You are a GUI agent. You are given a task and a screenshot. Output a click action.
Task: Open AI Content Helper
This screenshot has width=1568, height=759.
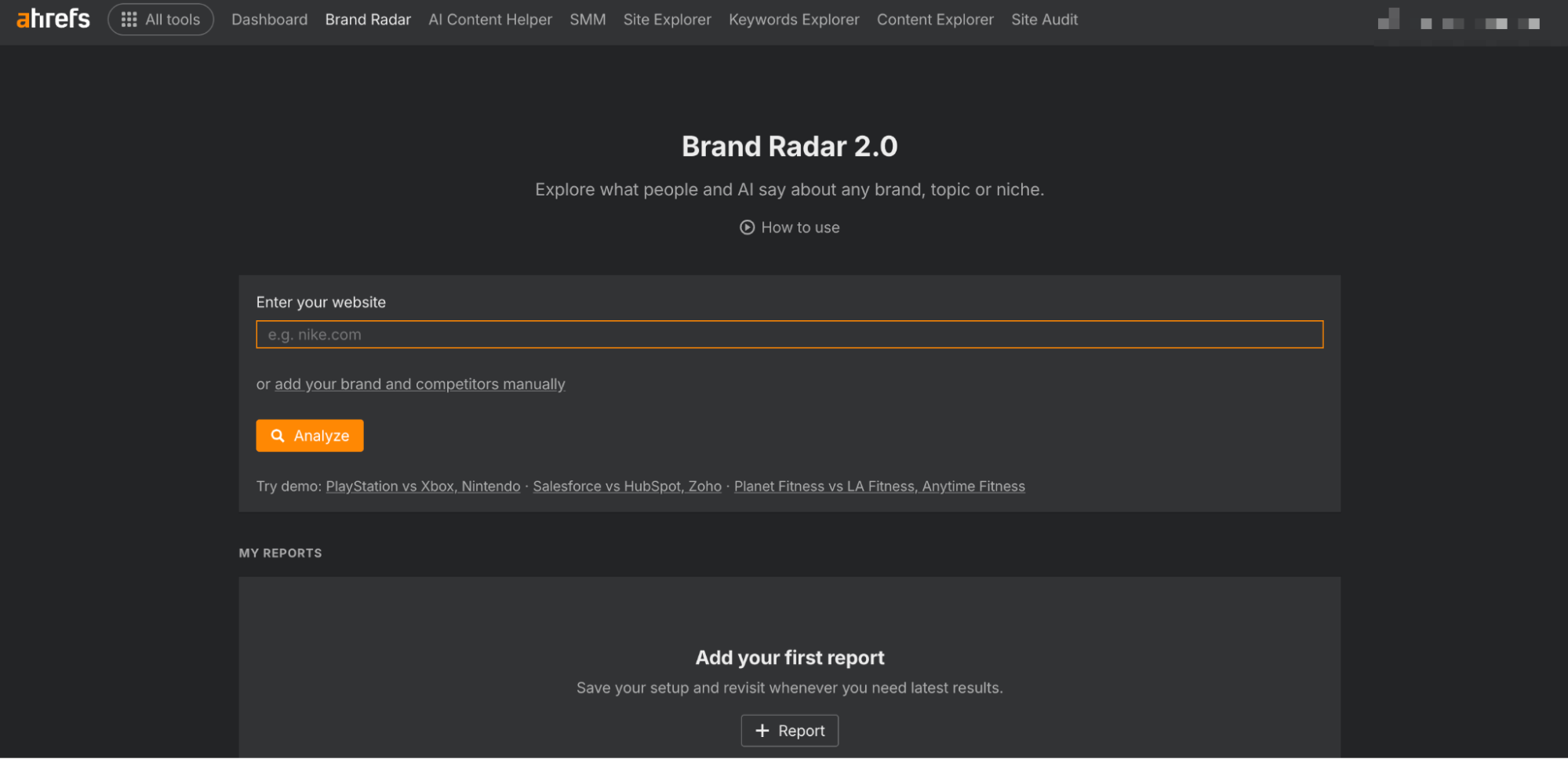[490, 20]
